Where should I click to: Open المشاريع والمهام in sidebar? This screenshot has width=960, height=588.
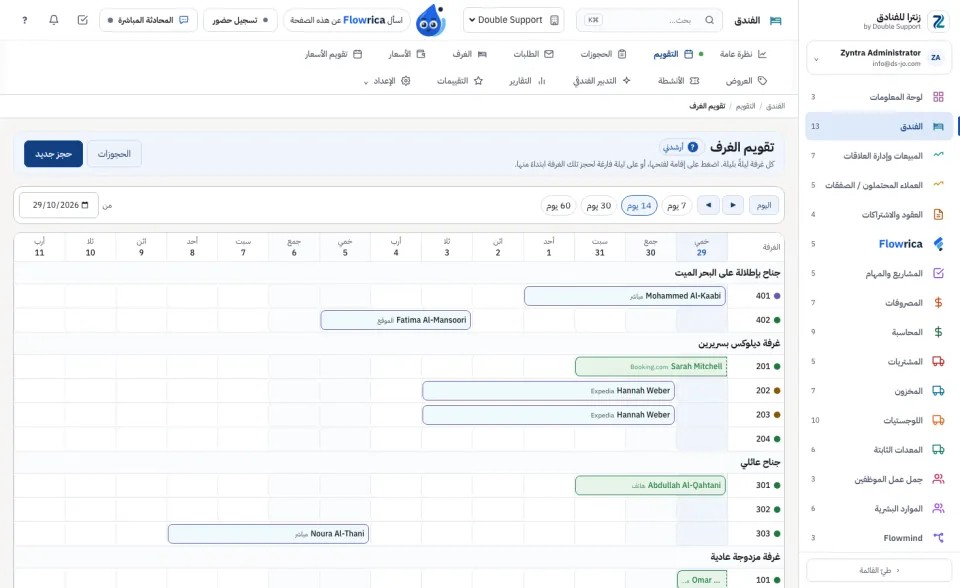(879, 273)
